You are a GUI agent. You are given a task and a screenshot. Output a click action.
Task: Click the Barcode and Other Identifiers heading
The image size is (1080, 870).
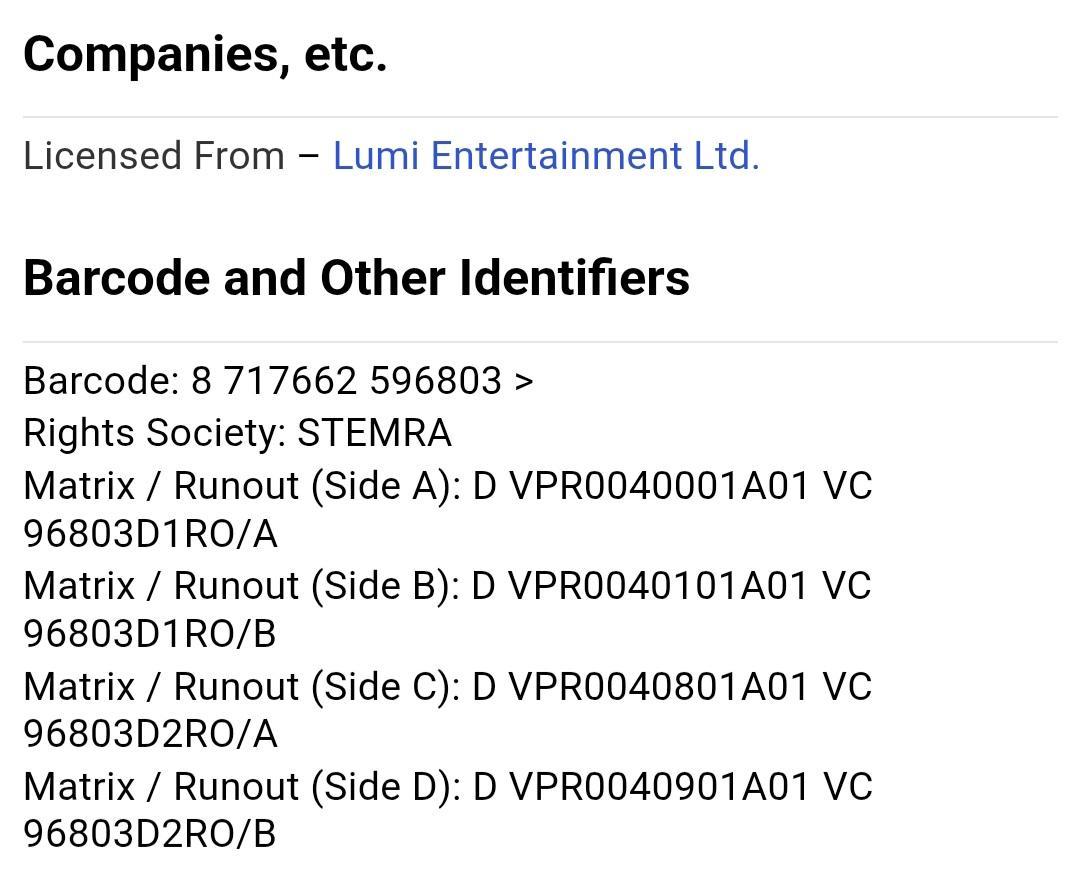[357, 278]
